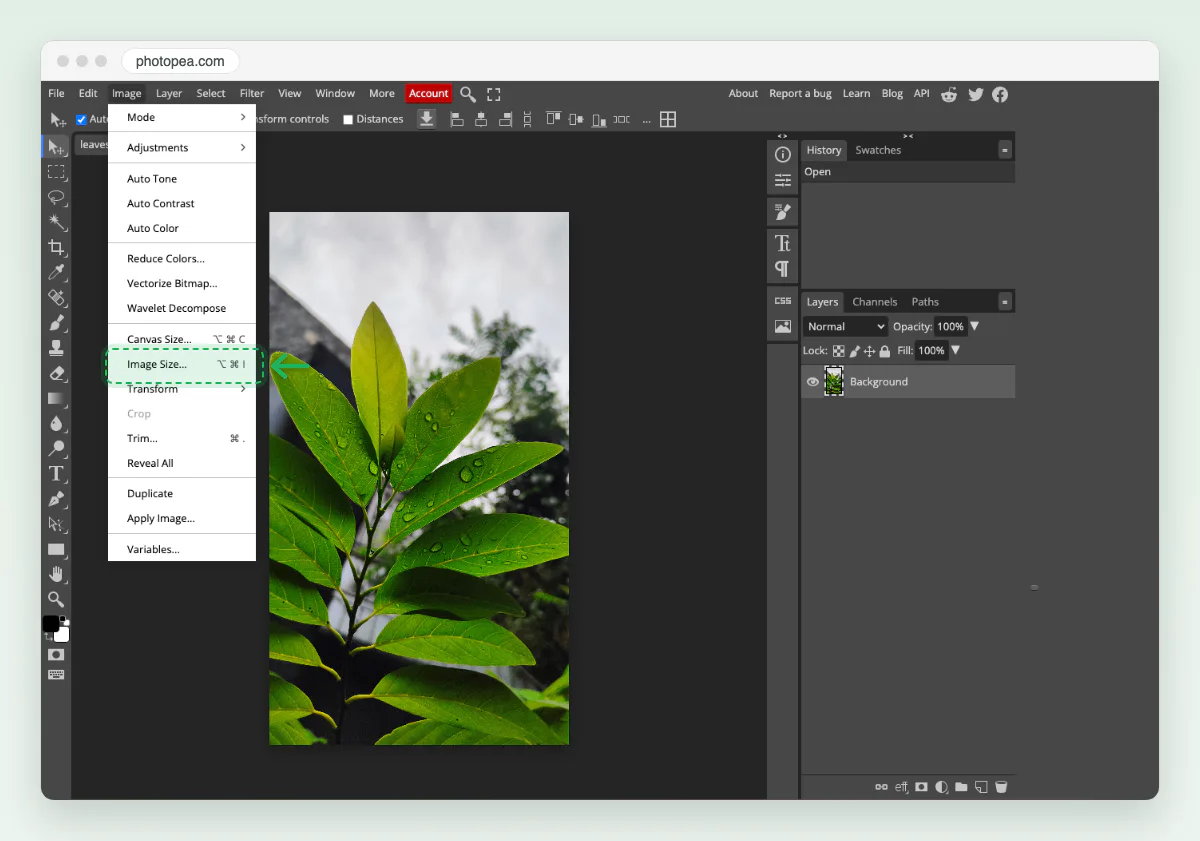
Task: Click the search magnifier in menu bar
Action: [x=468, y=94]
